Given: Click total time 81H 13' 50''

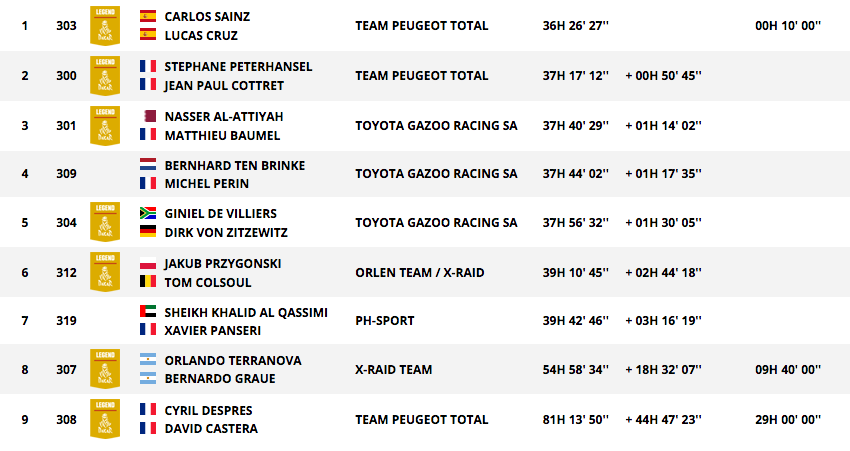Looking at the screenshot, I should pyautogui.click(x=576, y=419).
